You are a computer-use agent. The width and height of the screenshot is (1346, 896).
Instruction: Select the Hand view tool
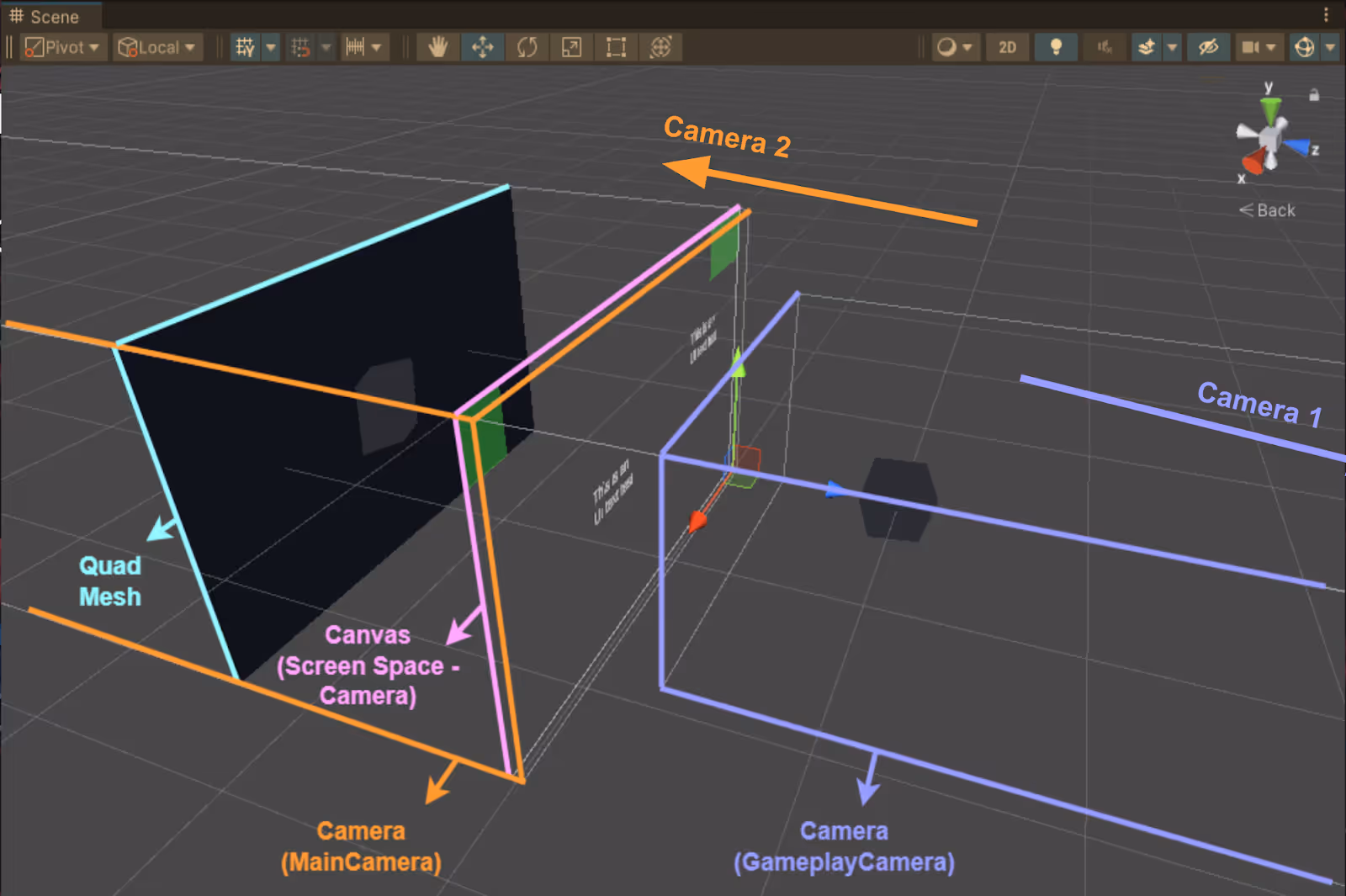click(437, 47)
